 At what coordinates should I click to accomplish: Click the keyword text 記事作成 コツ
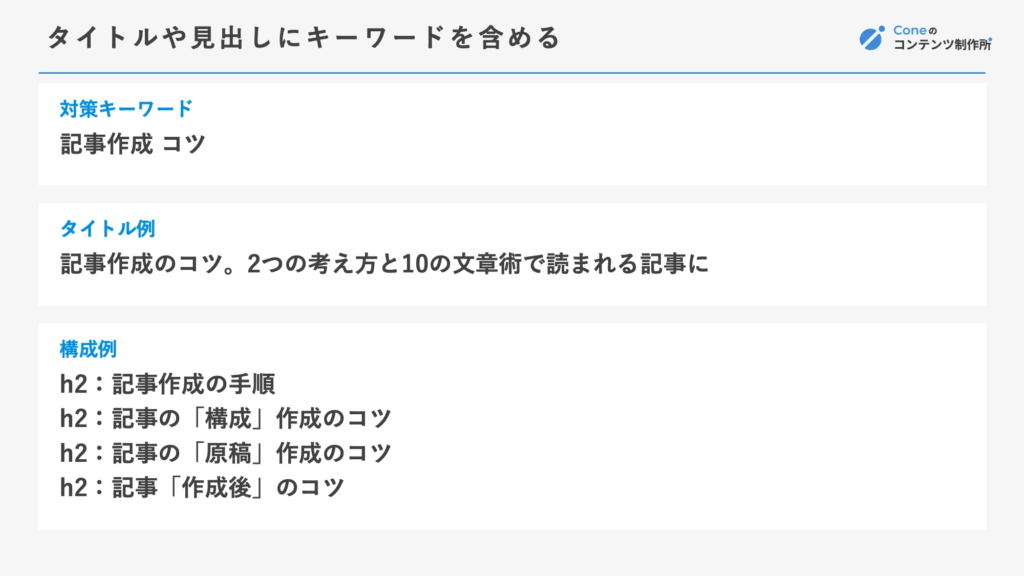pyautogui.click(x=133, y=144)
